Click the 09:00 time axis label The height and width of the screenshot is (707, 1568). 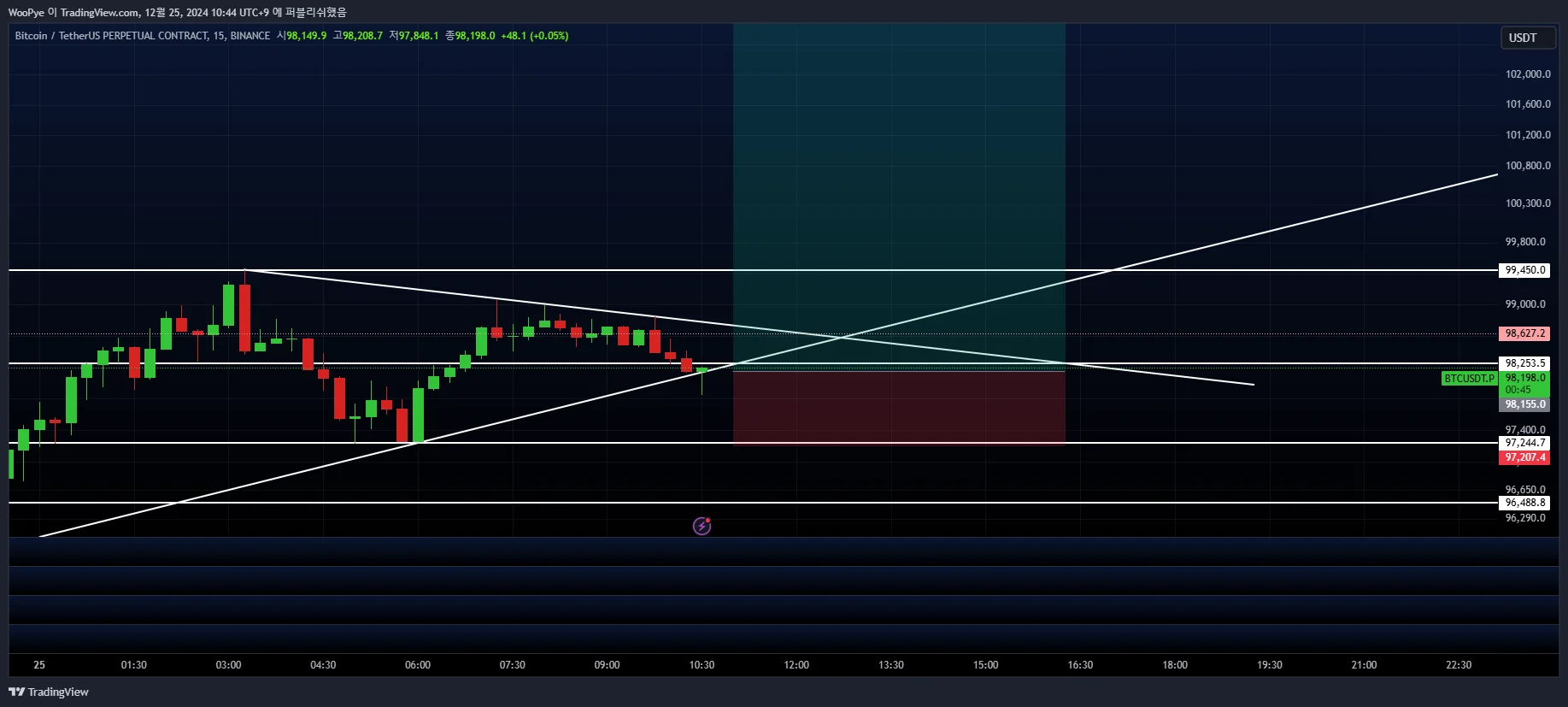pyautogui.click(x=607, y=665)
